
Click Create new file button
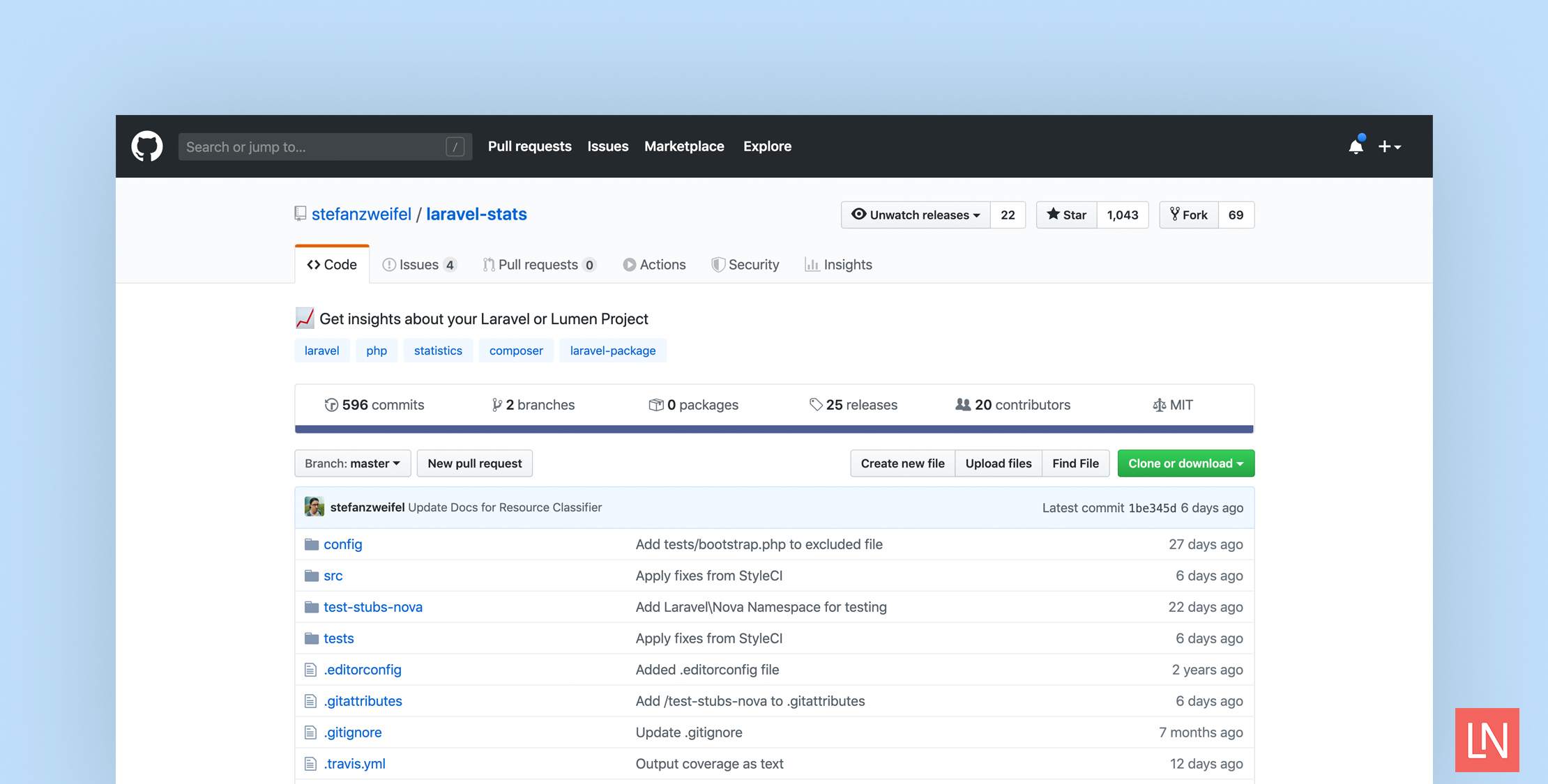pyautogui.click(x=902, y=463)
